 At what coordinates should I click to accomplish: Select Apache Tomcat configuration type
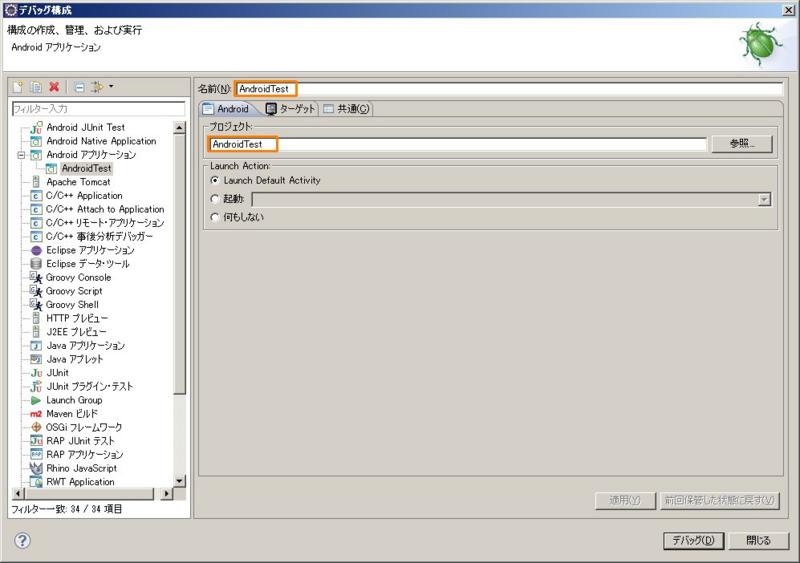[78, 182]
